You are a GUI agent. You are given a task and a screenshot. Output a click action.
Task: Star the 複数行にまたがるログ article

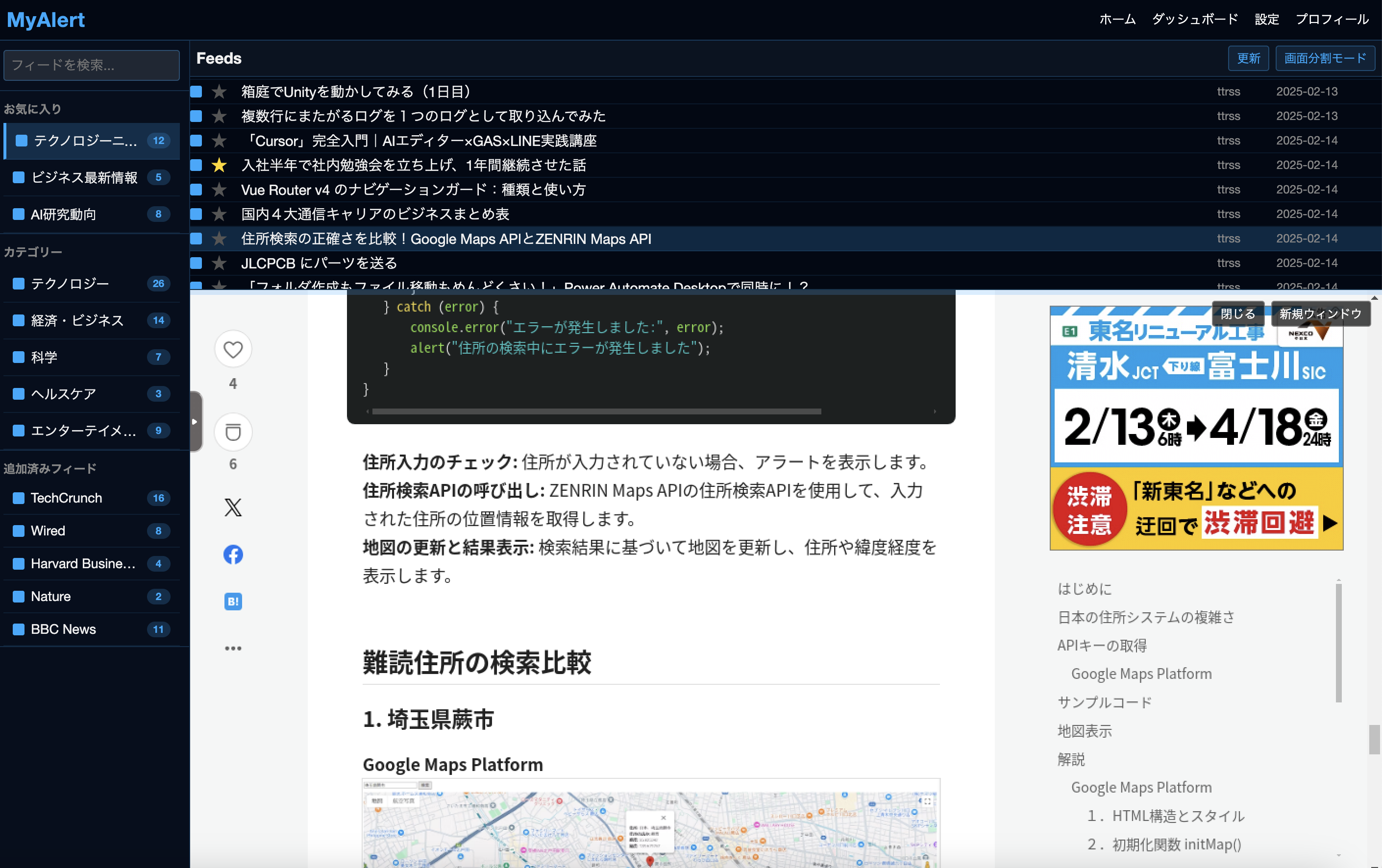[x=219, y=116]
